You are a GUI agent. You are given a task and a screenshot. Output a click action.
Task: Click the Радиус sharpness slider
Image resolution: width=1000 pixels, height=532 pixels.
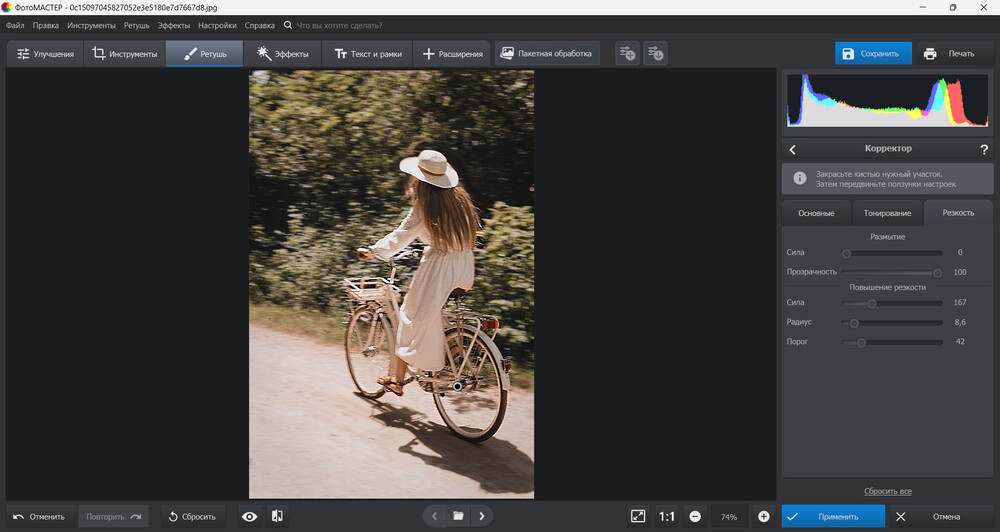coord(892,322)
